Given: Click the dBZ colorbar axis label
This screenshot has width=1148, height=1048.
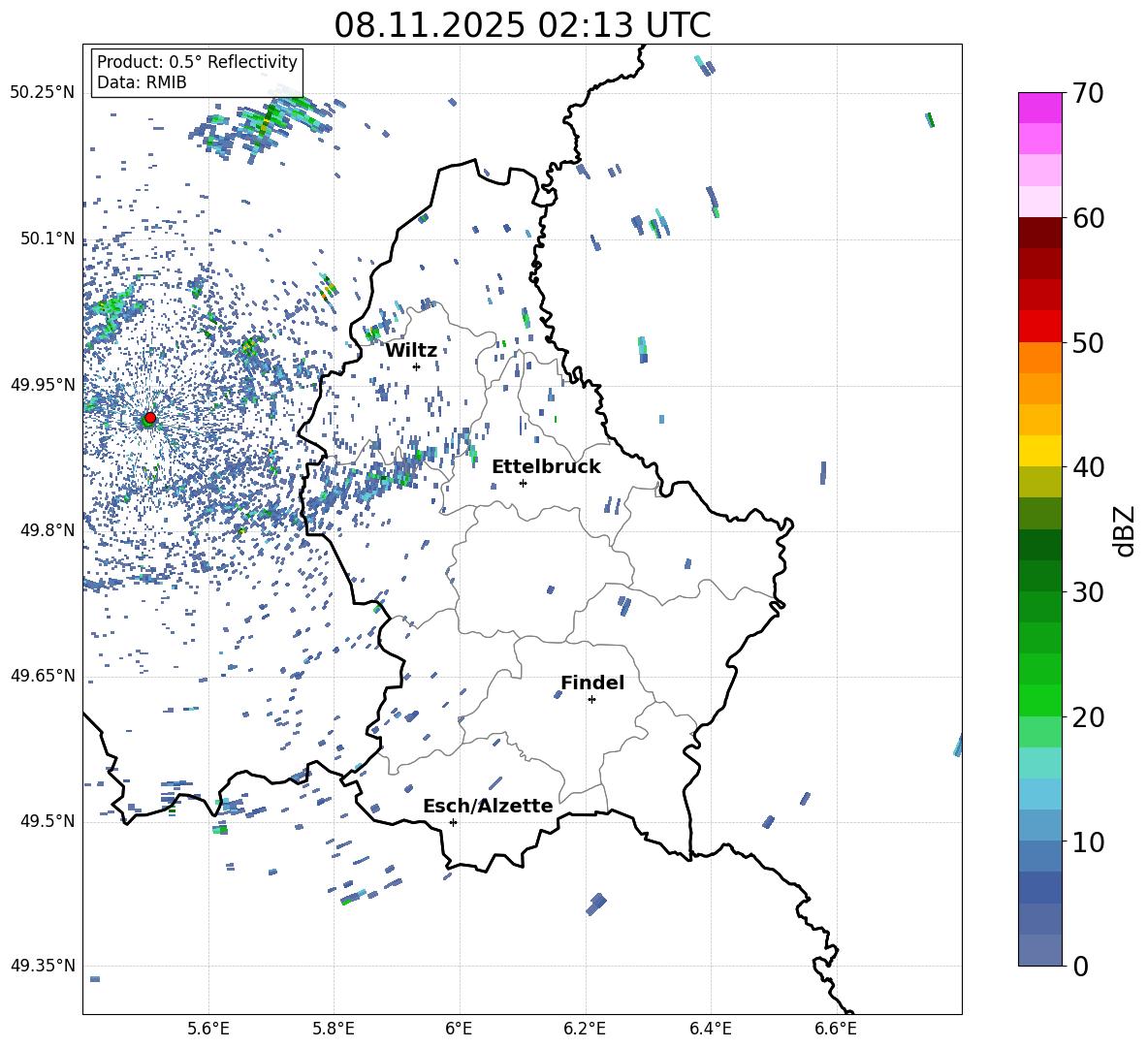Looking at the screenshot, I should [1124, 531].
